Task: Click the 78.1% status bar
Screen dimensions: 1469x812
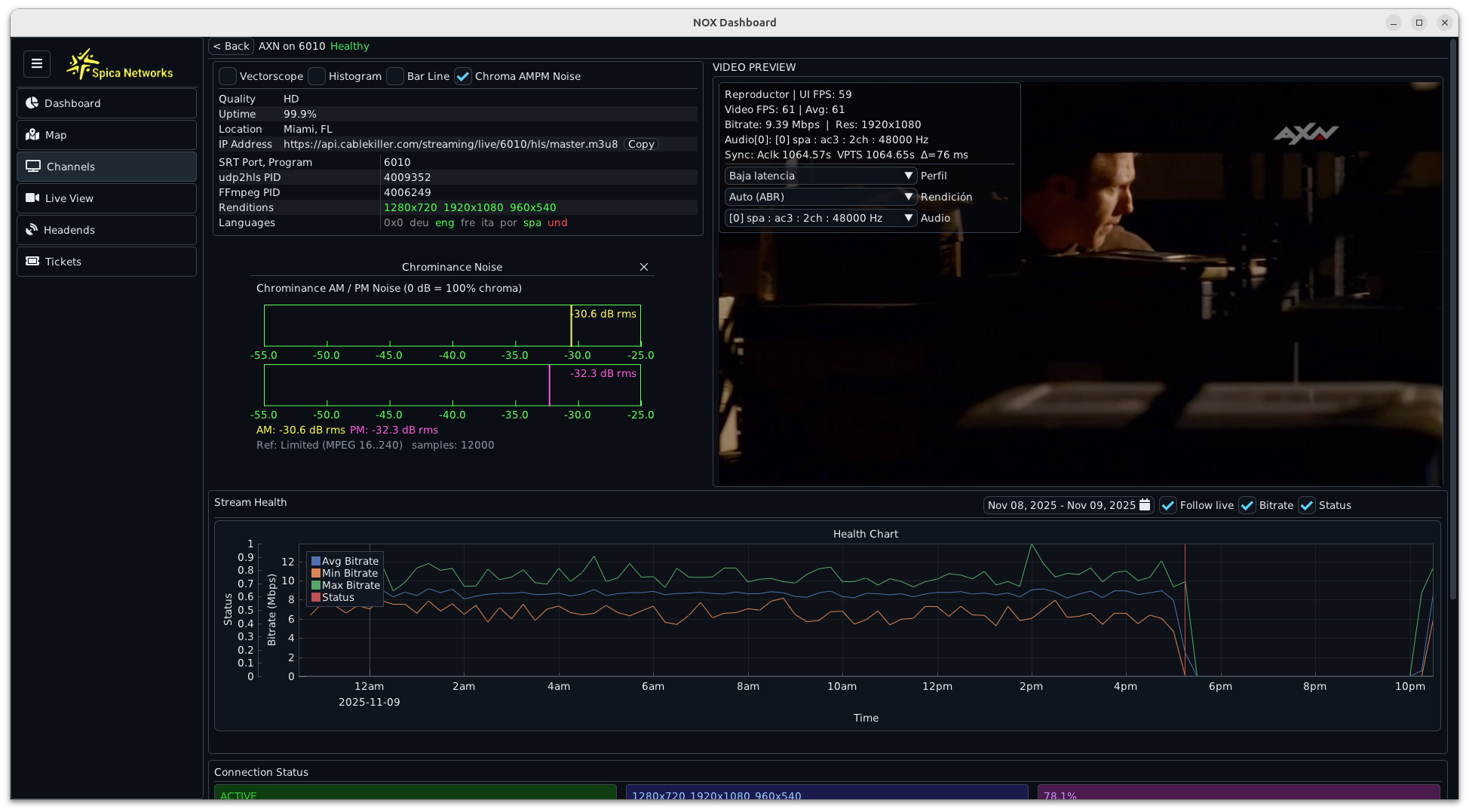Action: tap(1239, 792)
